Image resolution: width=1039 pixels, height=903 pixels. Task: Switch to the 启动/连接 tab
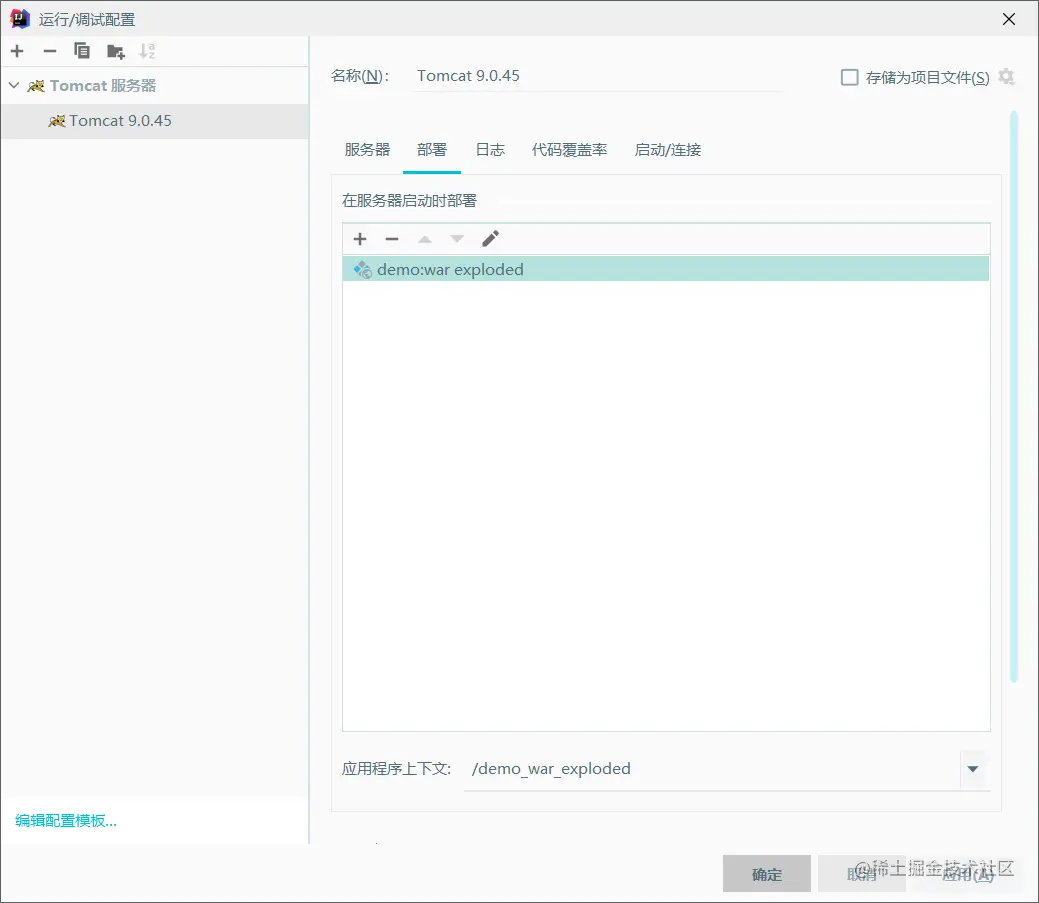coord(668,150)
